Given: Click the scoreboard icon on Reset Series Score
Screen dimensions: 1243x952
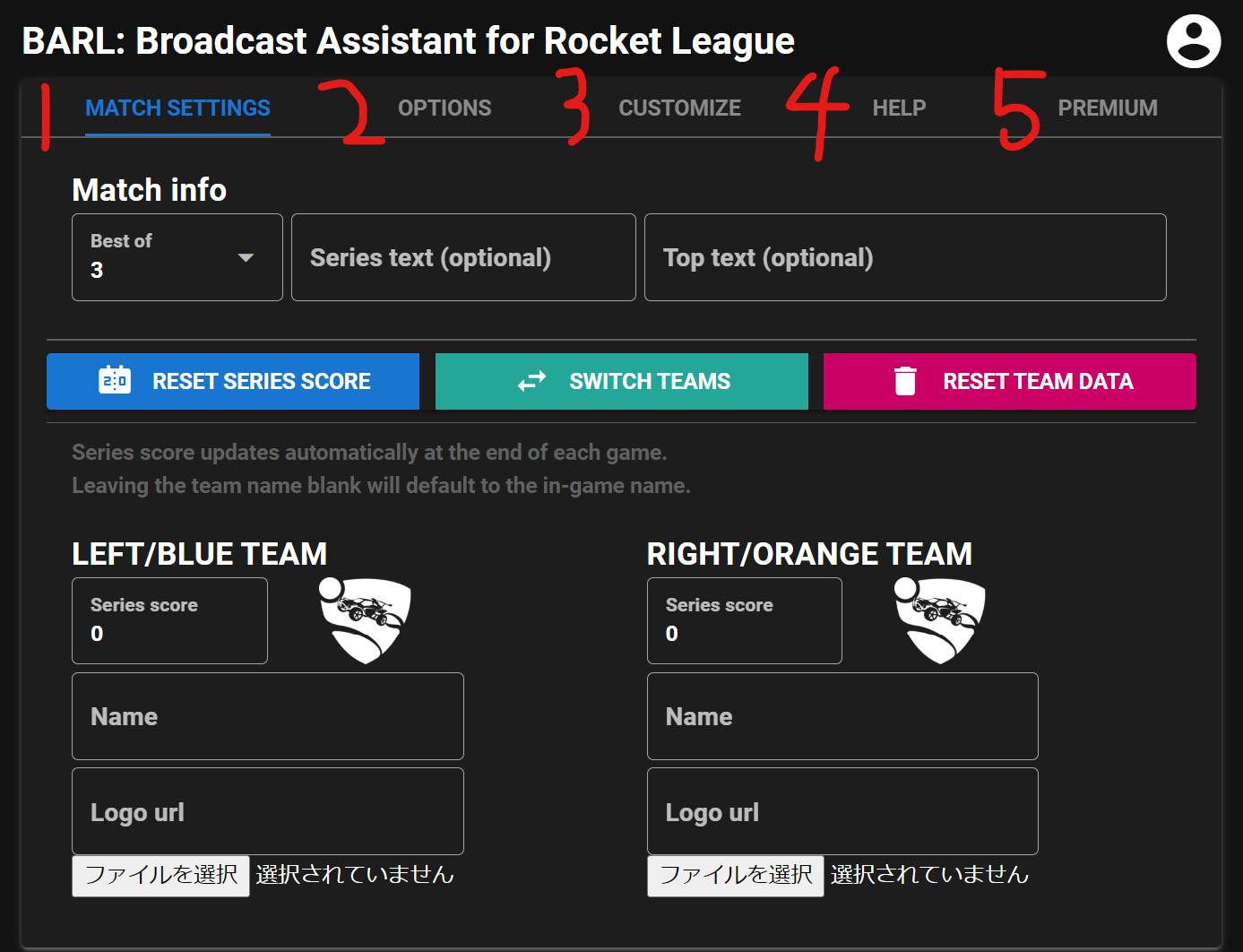Looking at the screenshot, I should tap(115, 381).
